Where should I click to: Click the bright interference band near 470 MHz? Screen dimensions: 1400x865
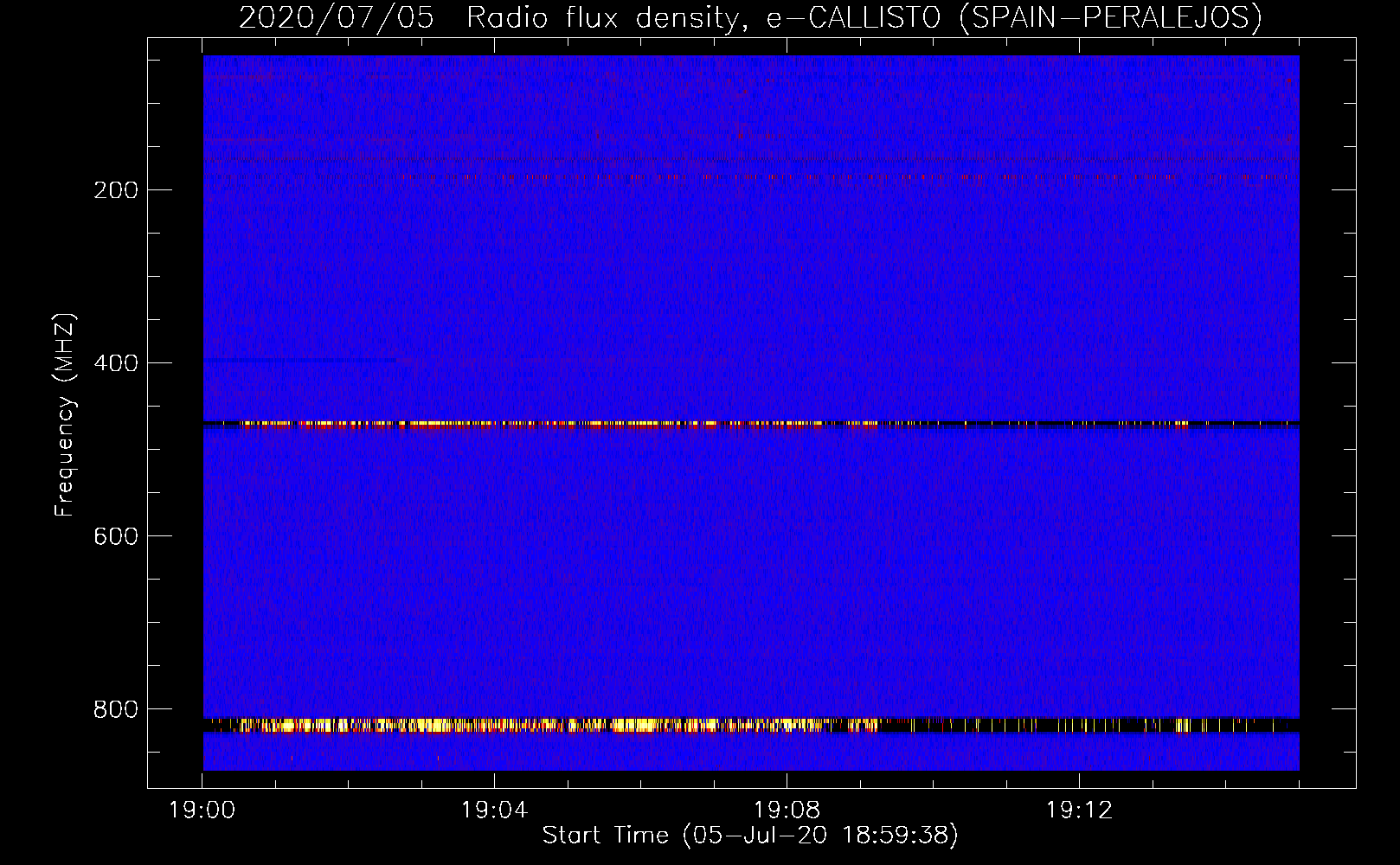751,424
